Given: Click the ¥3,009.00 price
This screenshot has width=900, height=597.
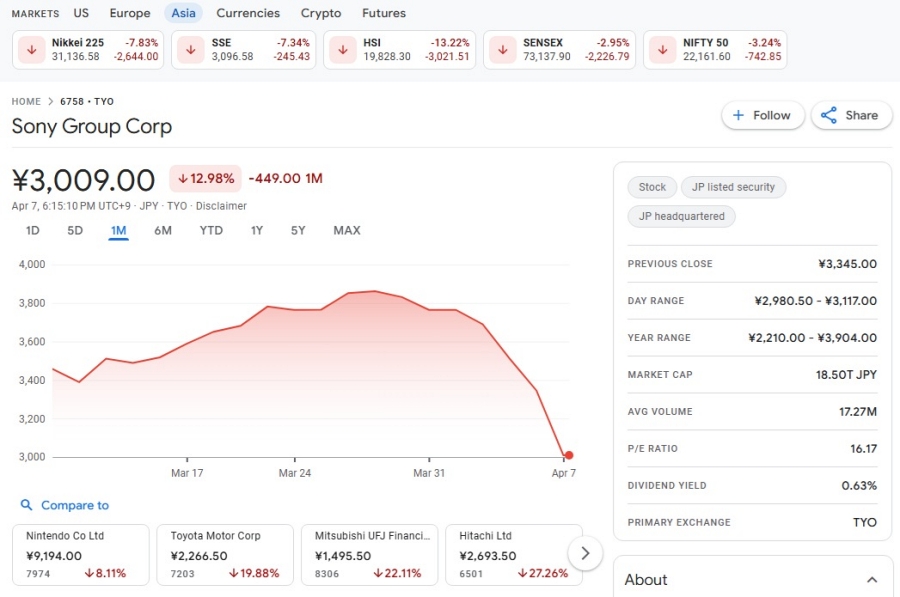Looking at the screenshot, I should 83,180.
